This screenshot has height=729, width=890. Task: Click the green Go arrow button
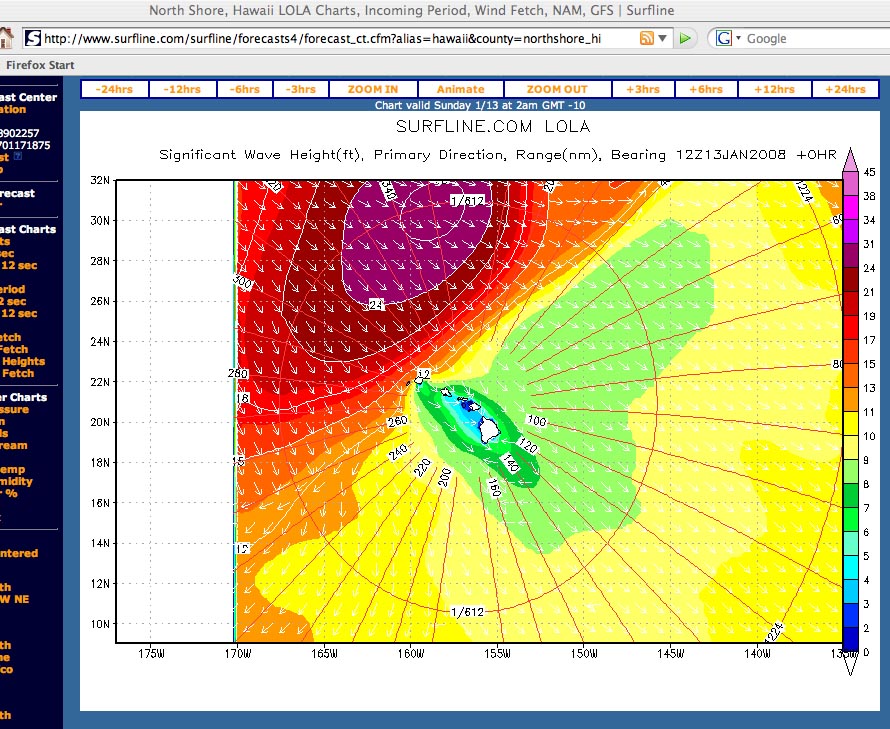685,38
